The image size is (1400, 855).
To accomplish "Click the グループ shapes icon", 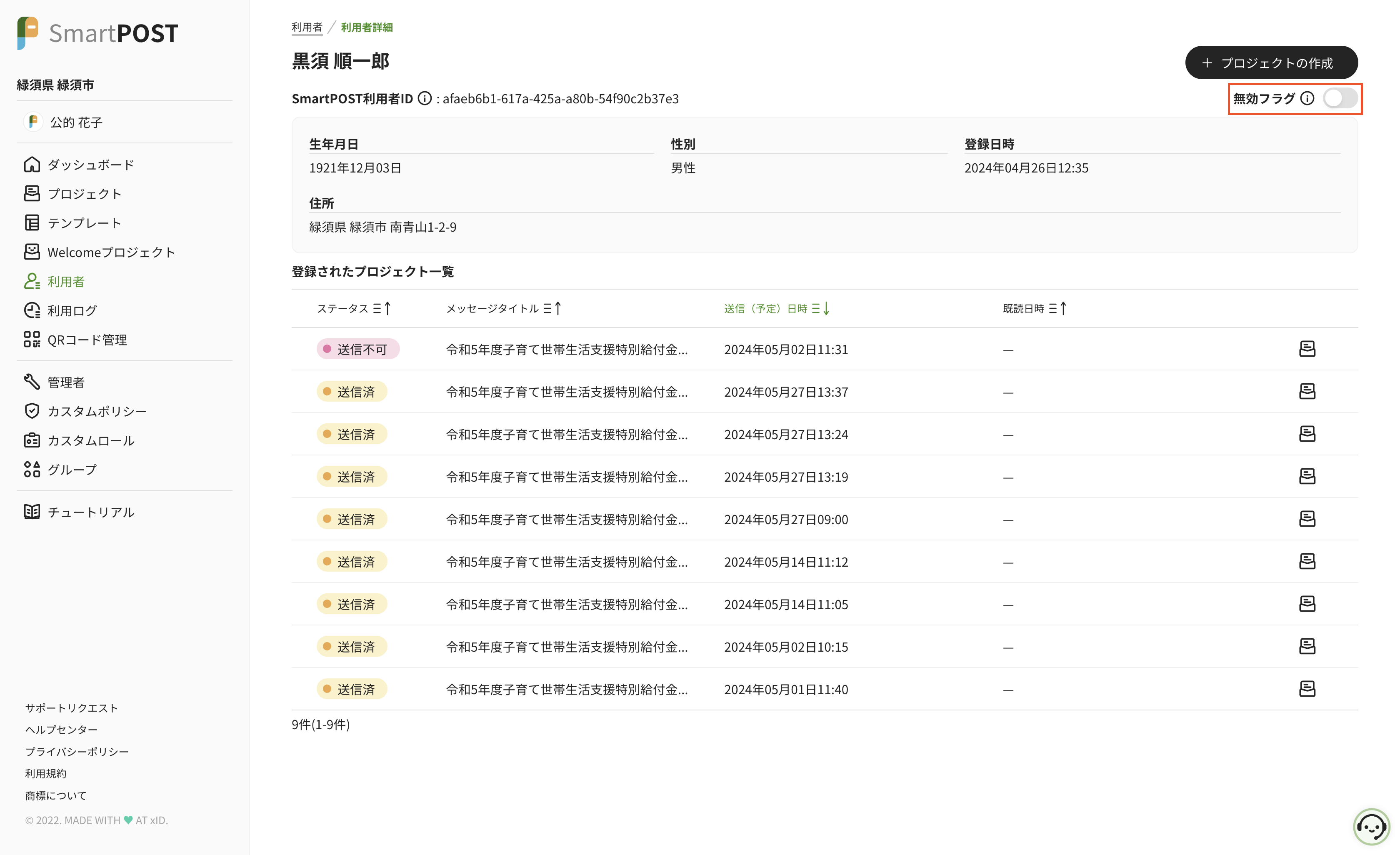I will tap(32, 469).
